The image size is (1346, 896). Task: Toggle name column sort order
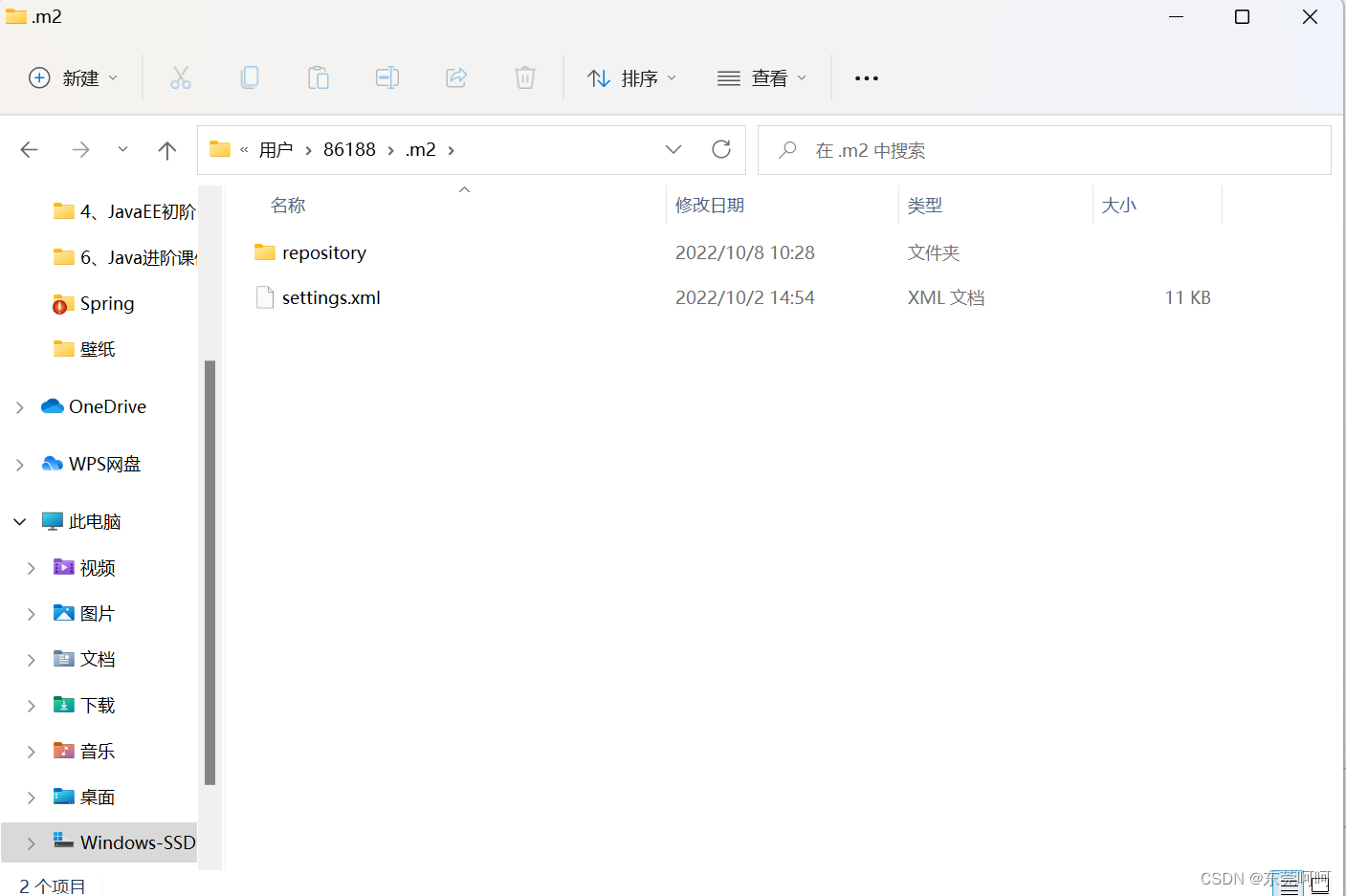click(287, 204)
